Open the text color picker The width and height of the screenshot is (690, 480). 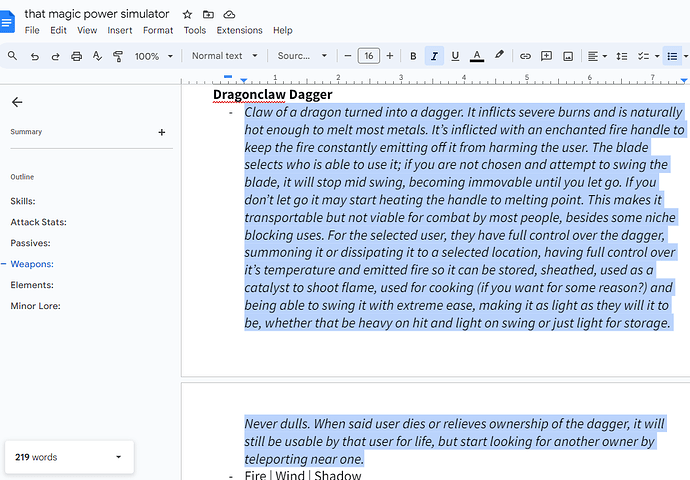click(477, 56)
